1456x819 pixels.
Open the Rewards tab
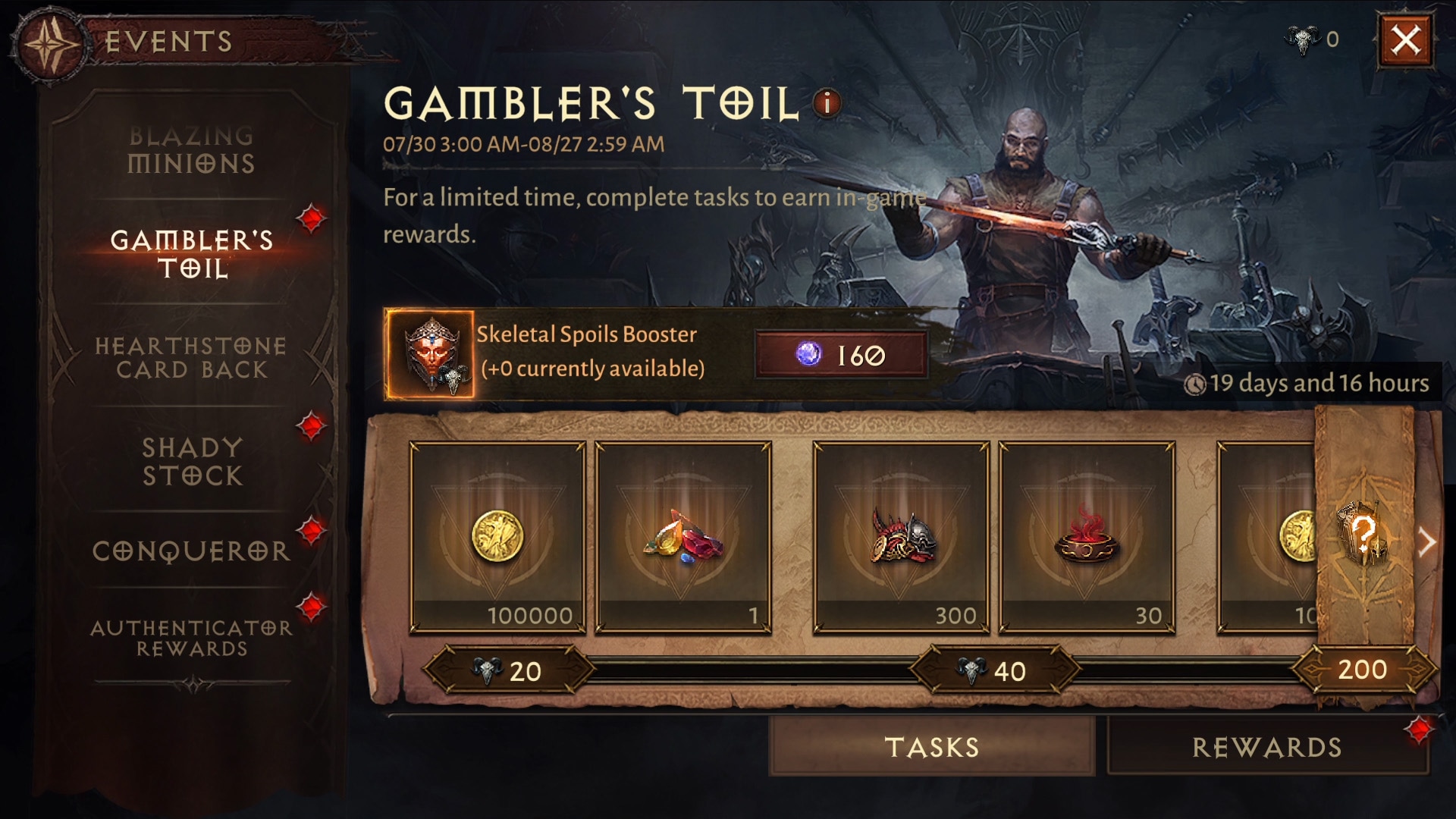click(x=1266, y=747)
